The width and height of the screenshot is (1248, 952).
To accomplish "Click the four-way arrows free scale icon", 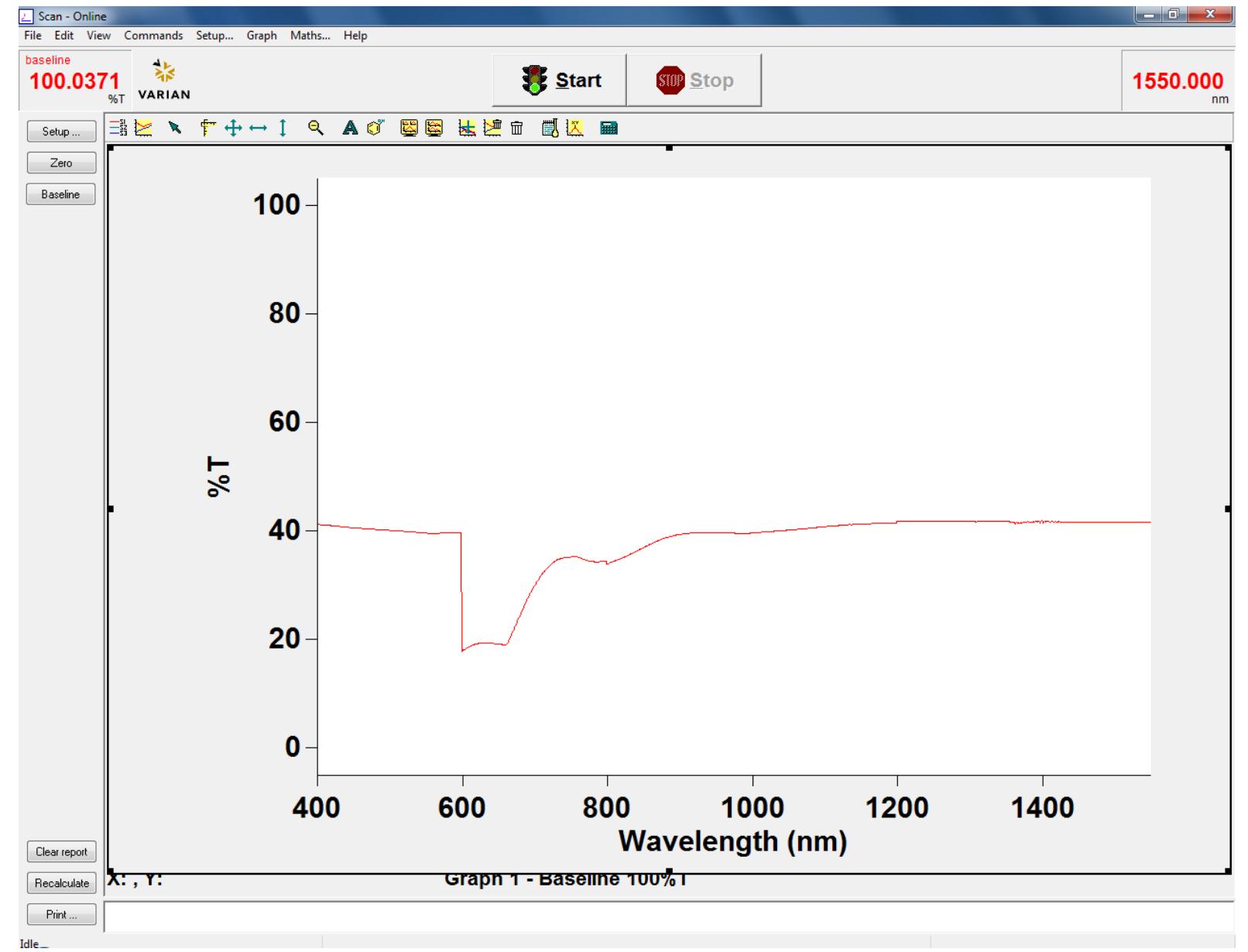I will 233,128.
